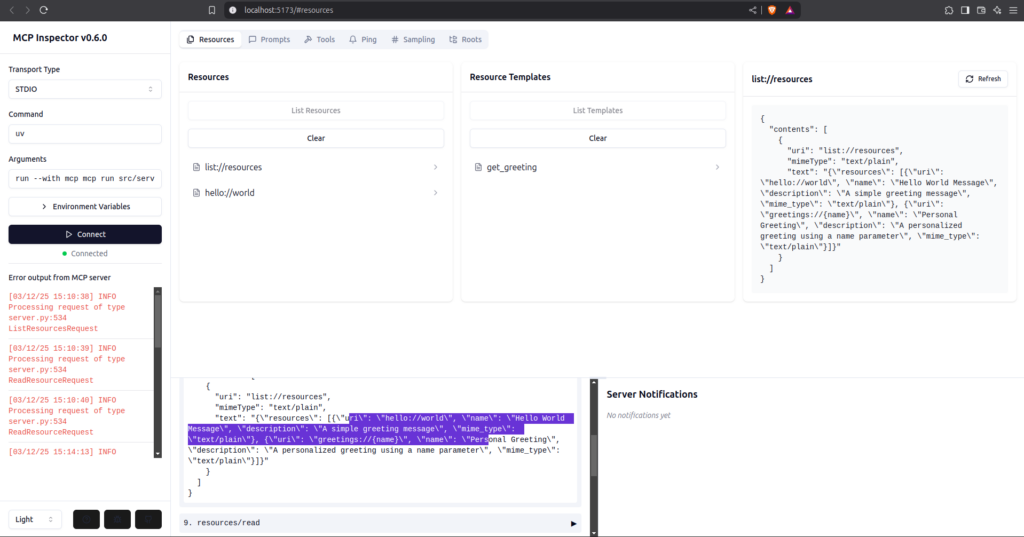1024x537 pixels.
Task: Open the Light theme selector dropdown
Action: (35, 519)
